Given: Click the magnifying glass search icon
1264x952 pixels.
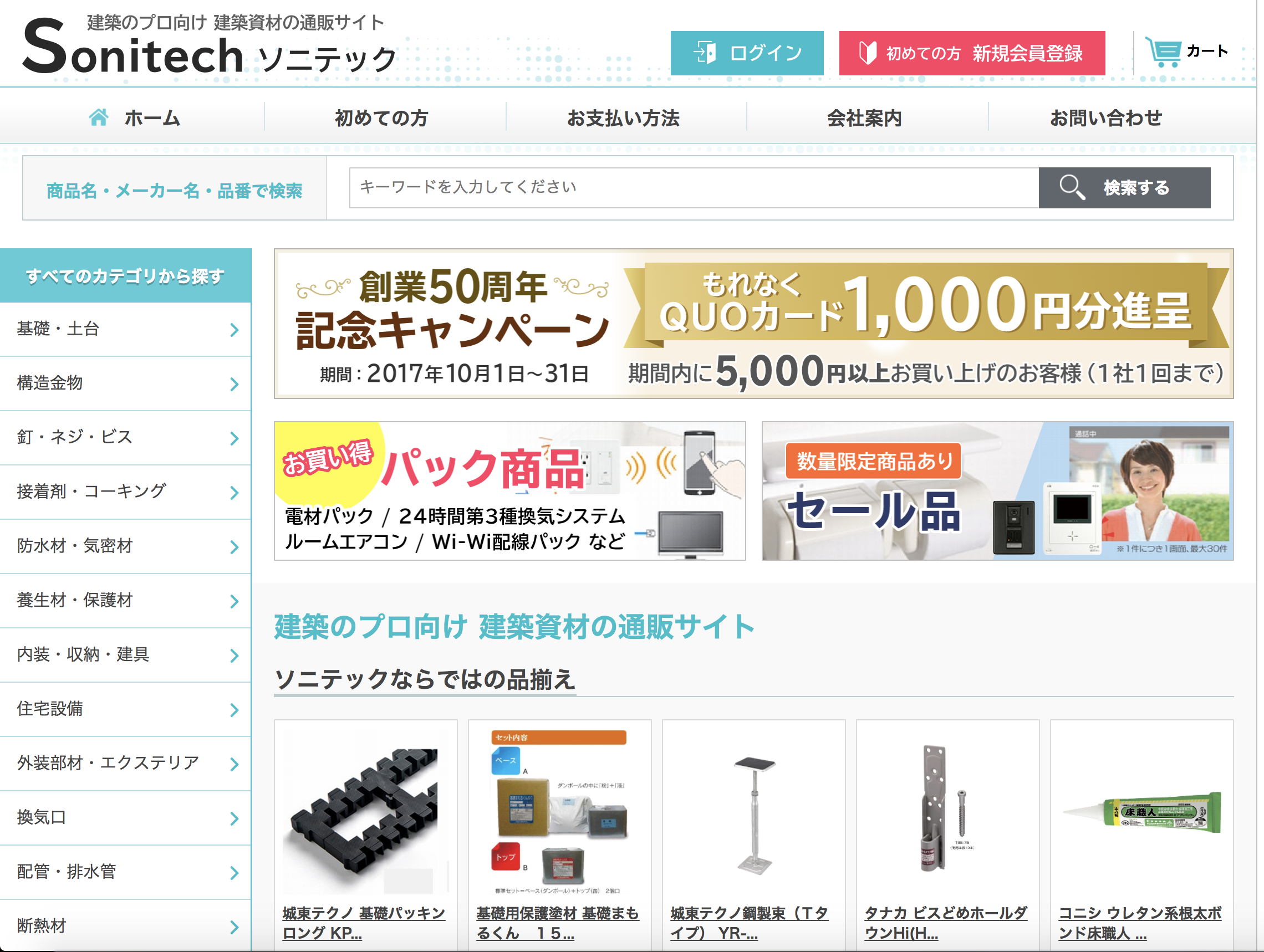Looking at the screenshot, I should pos(1072,187).
